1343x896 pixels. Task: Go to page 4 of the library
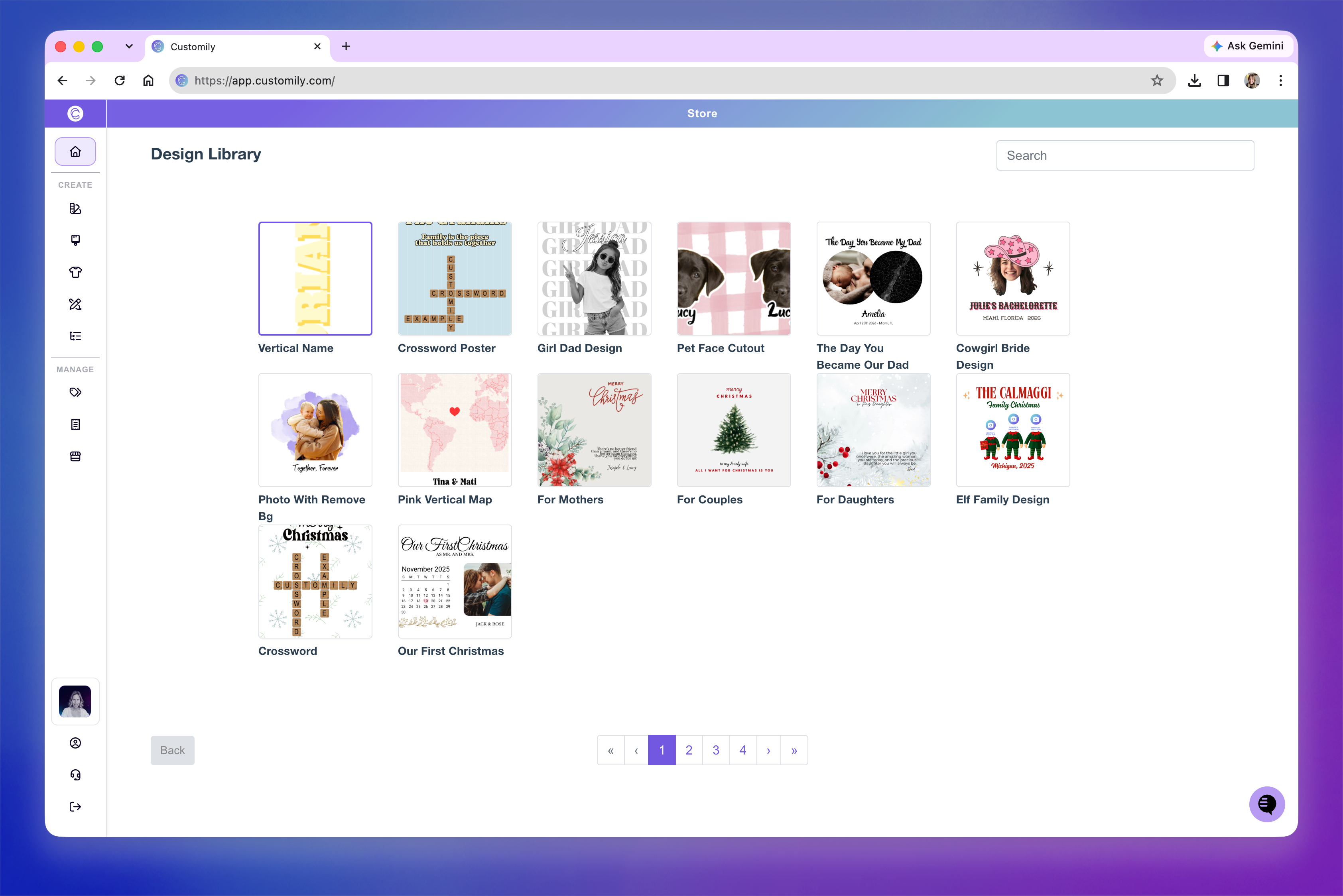pyautogui.click(x=743, y=750)
